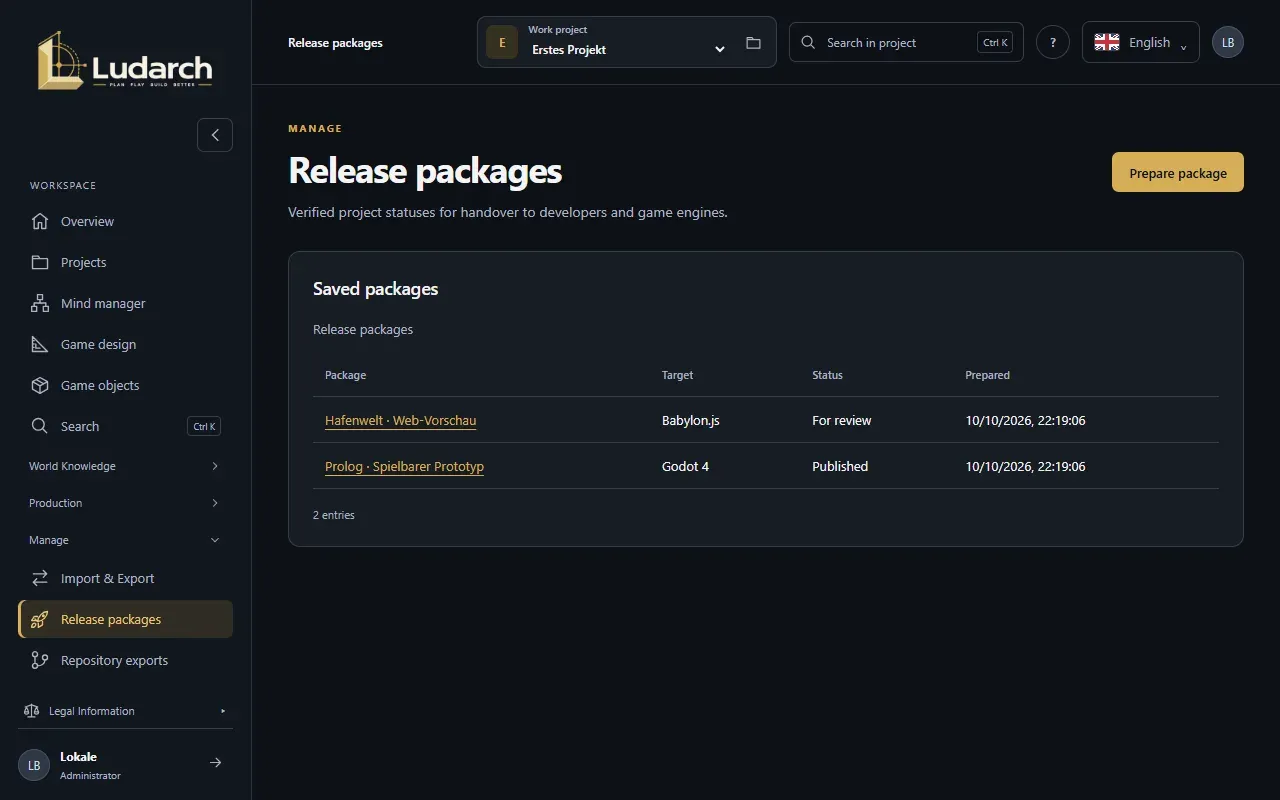This screenshot has height=800, width=1280.
Task: Click the sign-out arrow next to Lokale
Action: pos(215,763)
